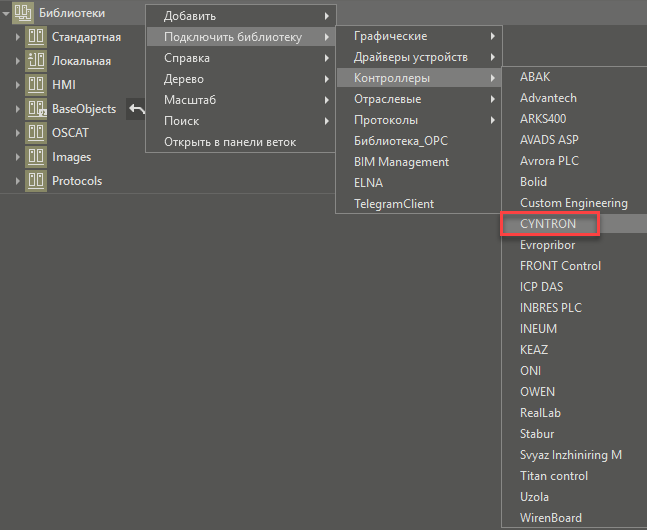Open the Поиск submenu
Screen dimensions: 647x530
pos(241,121)
